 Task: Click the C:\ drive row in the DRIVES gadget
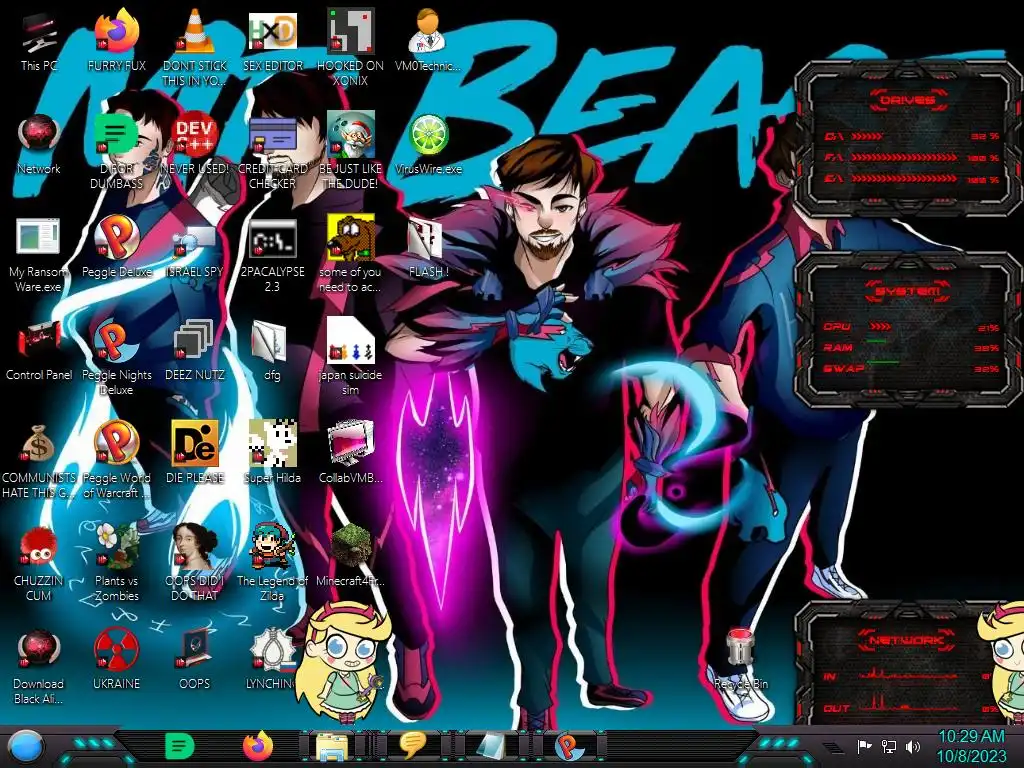click(x=912, y=136)
